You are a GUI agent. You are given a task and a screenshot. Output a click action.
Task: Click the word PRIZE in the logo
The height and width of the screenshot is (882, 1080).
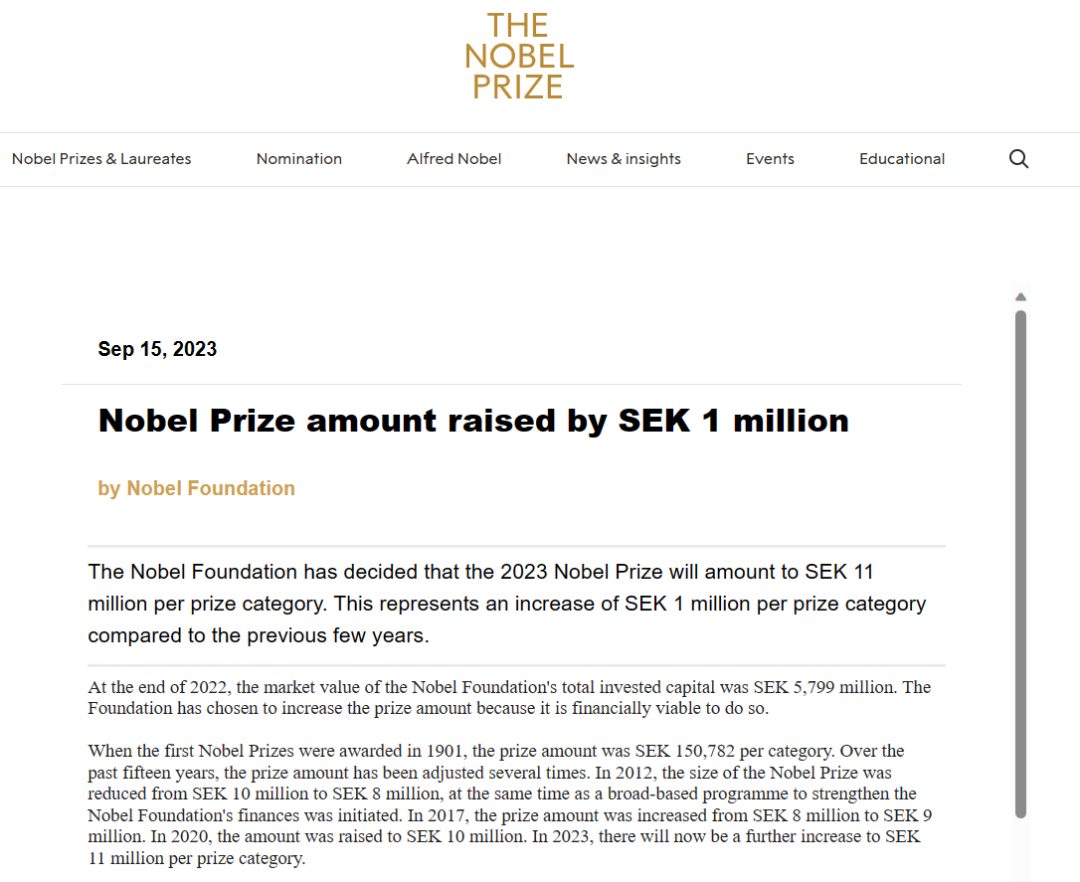518,87
